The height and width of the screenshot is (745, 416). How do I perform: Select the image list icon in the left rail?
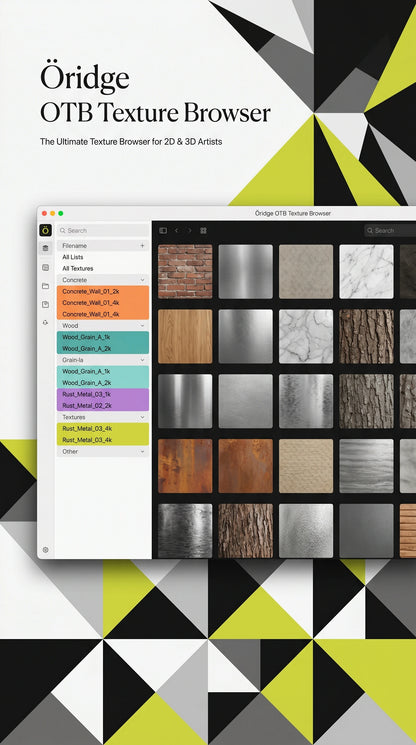(x=46, y=267)
